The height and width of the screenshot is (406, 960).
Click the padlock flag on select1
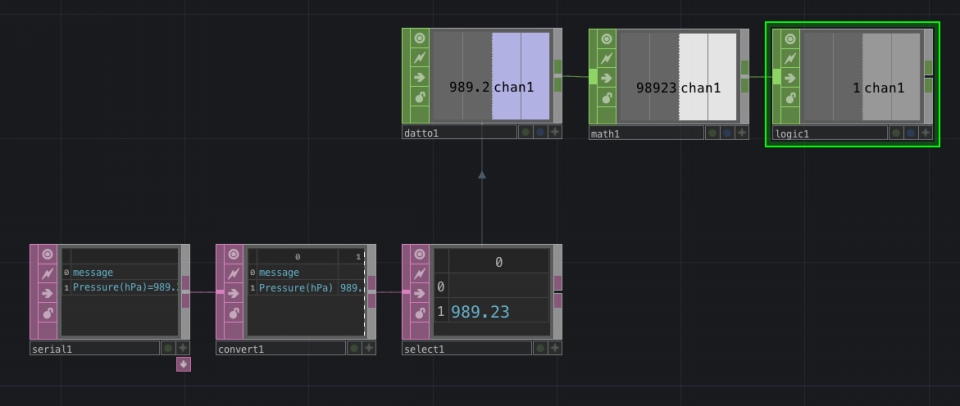[419, 314]
